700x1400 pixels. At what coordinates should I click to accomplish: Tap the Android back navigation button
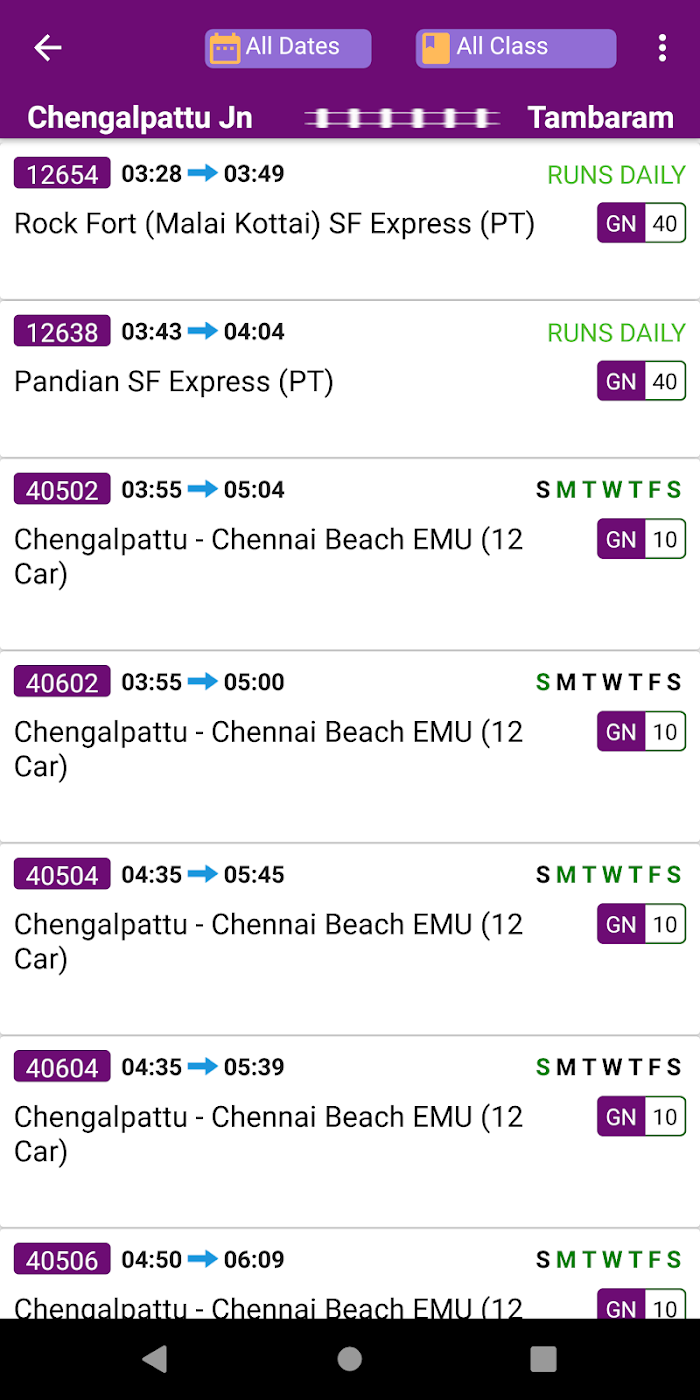click(x=154, y=1358)
